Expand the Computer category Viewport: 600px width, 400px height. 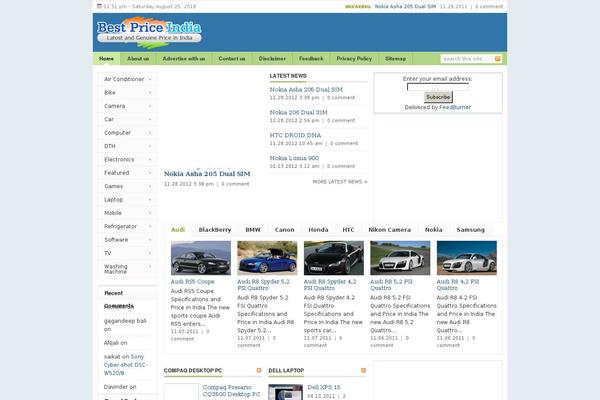tap(127, 133)
